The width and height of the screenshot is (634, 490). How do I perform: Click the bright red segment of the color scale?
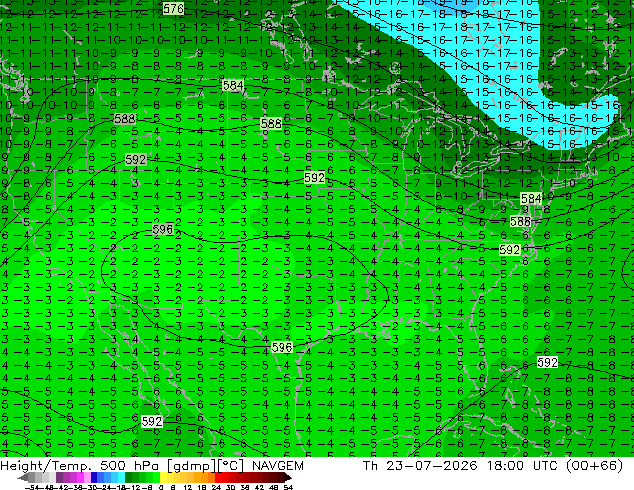point(218,477)
